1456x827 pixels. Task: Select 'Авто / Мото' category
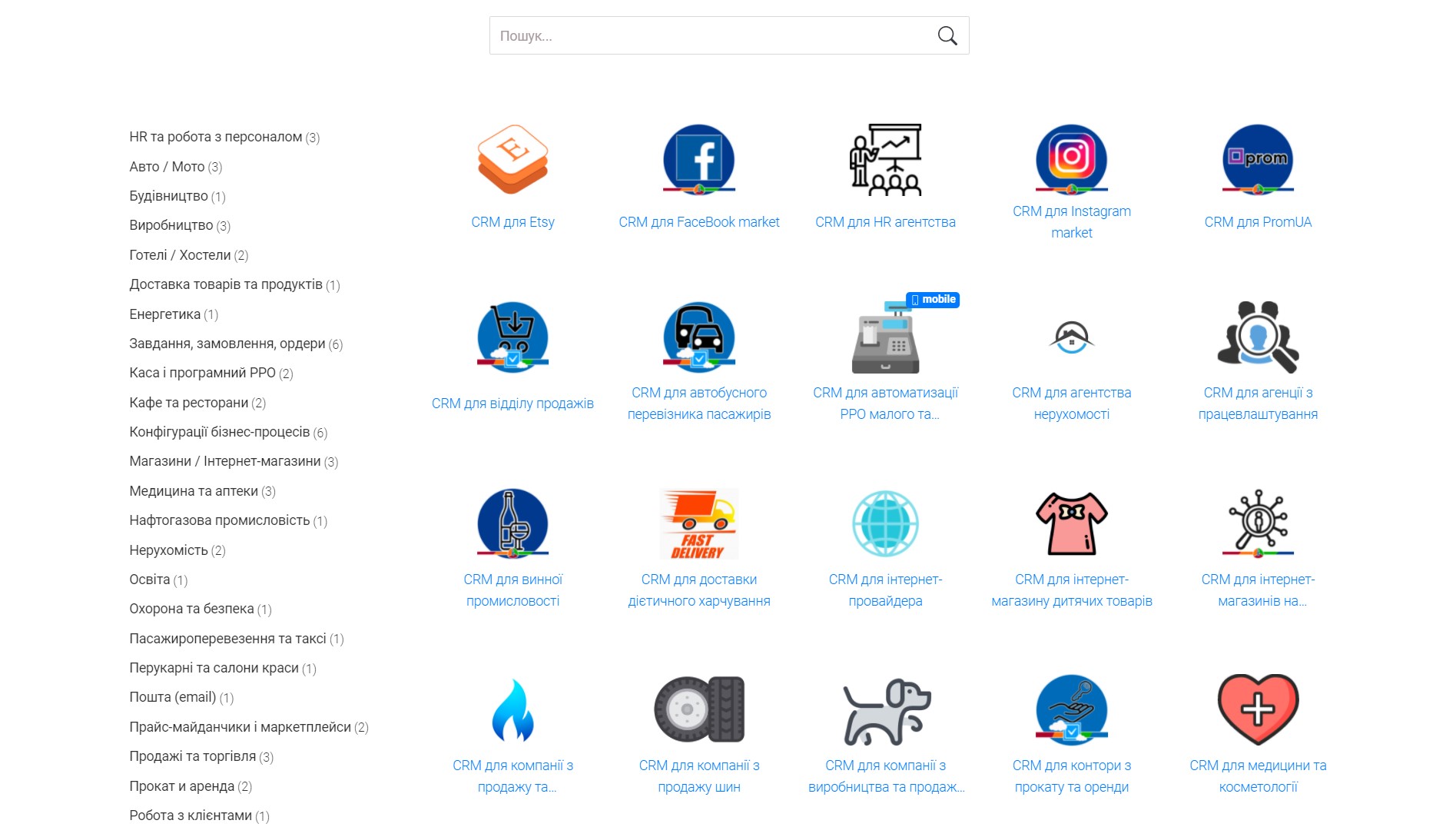point(167,167)
